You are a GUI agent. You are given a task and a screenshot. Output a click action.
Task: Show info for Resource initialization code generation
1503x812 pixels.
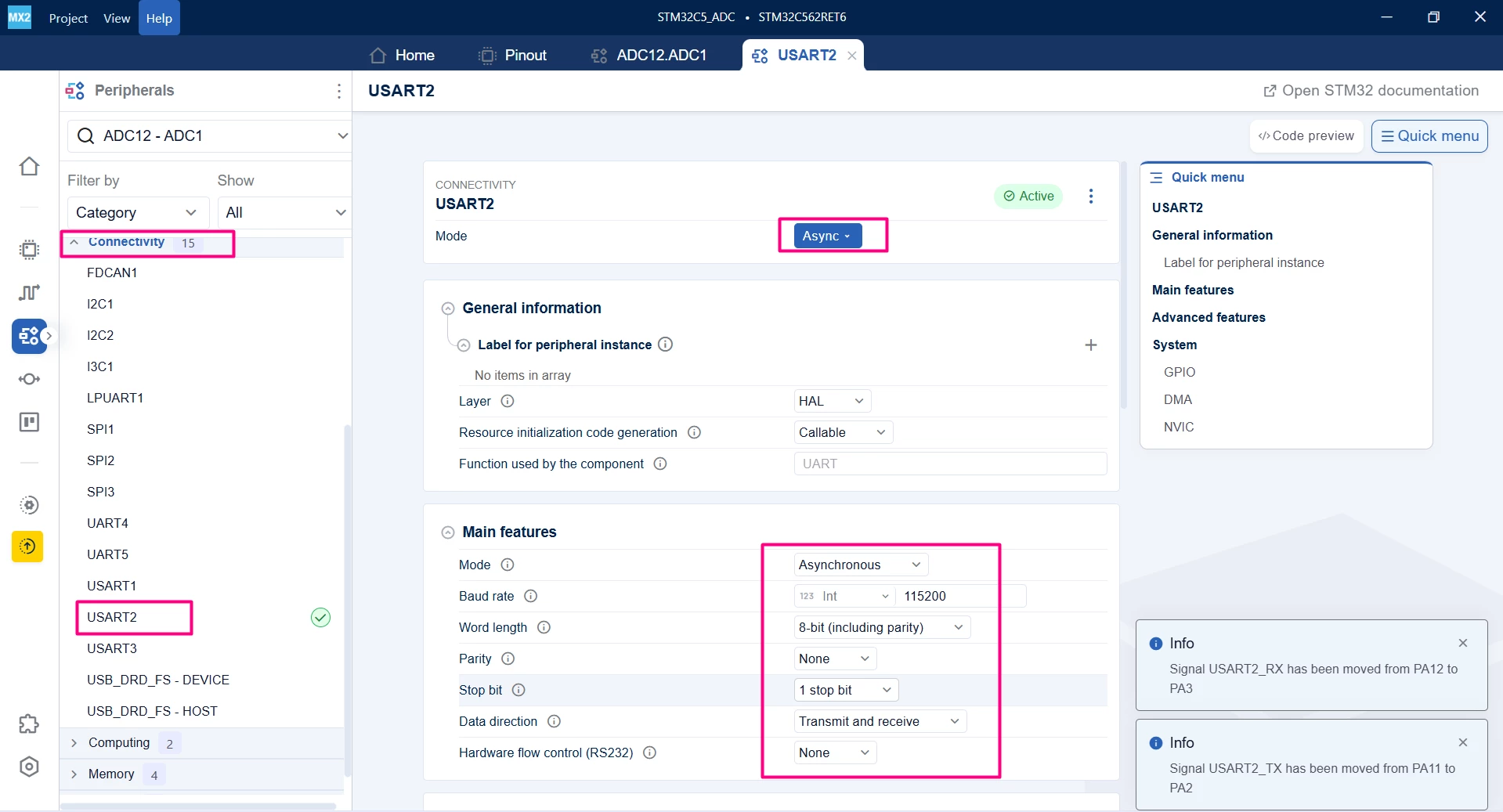[x=694, y=432]
